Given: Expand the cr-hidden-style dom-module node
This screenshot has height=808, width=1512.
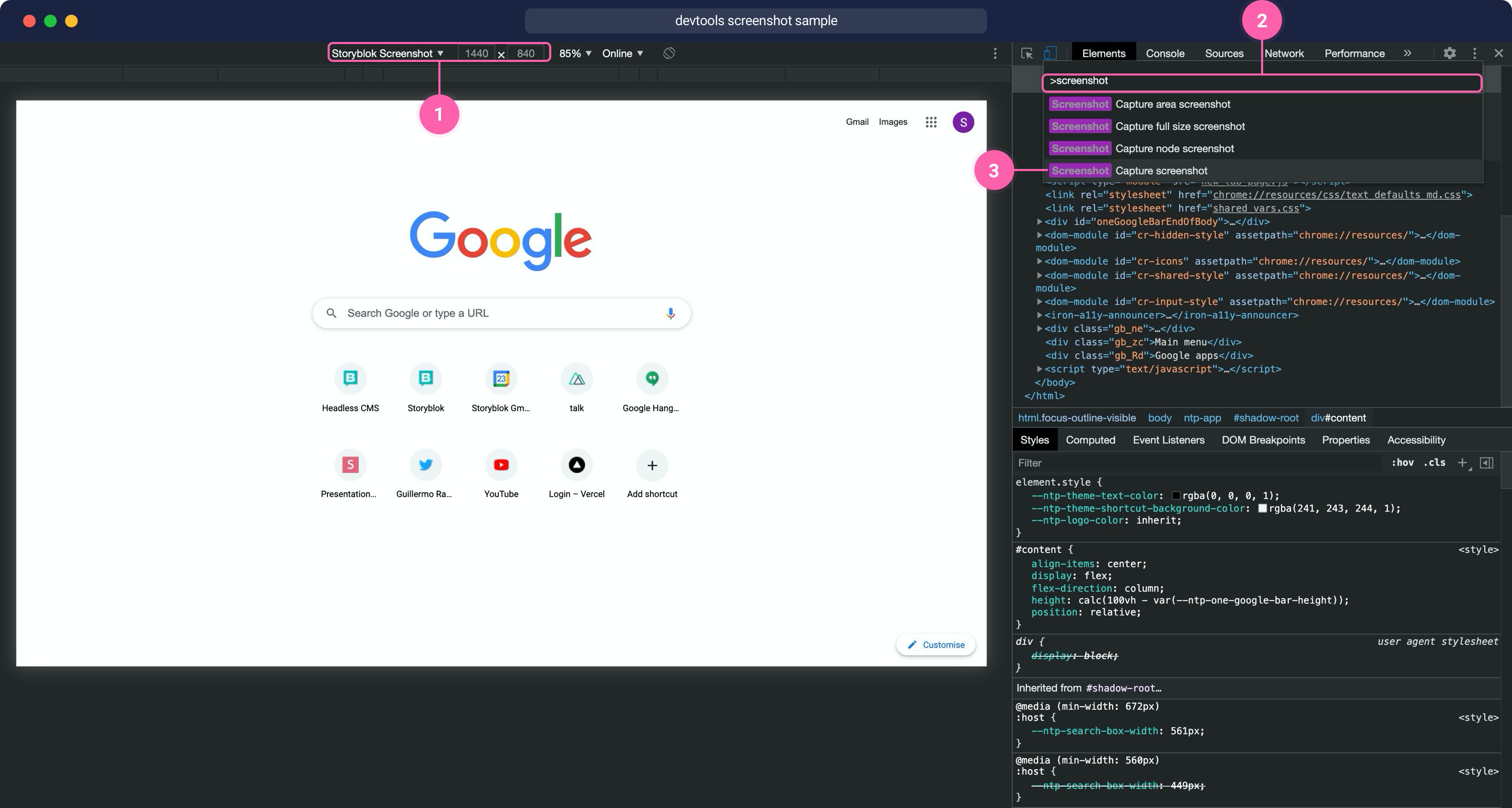Looking at the screenshot, I should coord(1039,235).
